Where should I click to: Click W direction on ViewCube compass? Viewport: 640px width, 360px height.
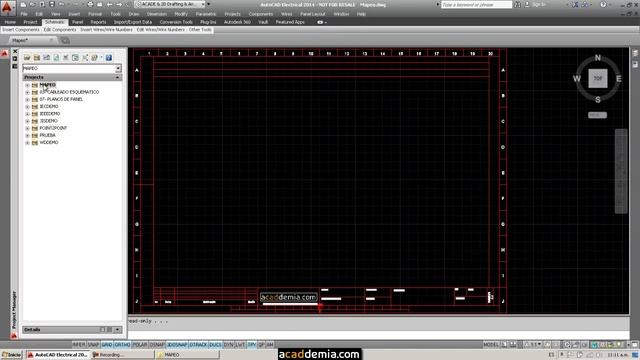[577, 78]
